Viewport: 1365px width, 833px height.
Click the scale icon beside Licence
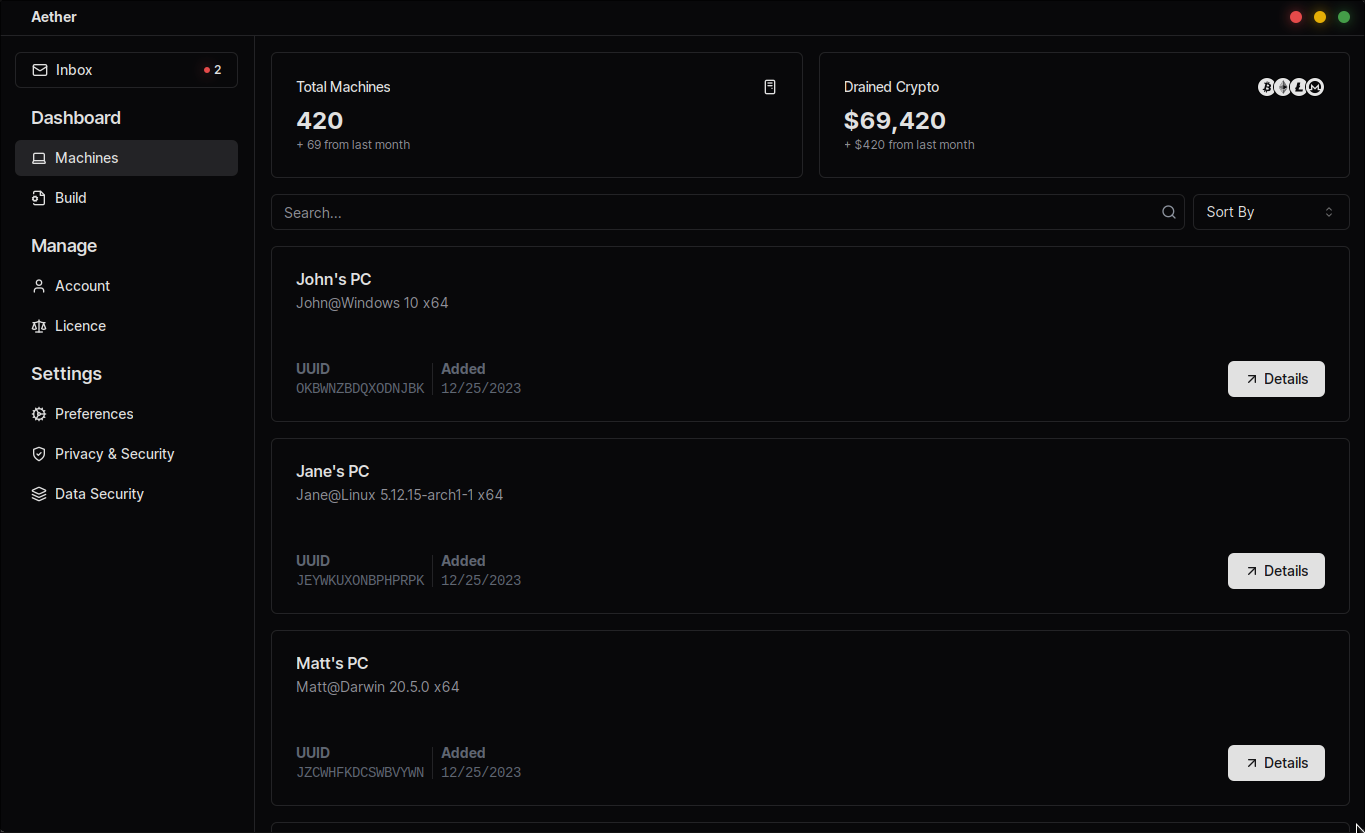pyautogui.click(x=38, y=325)
